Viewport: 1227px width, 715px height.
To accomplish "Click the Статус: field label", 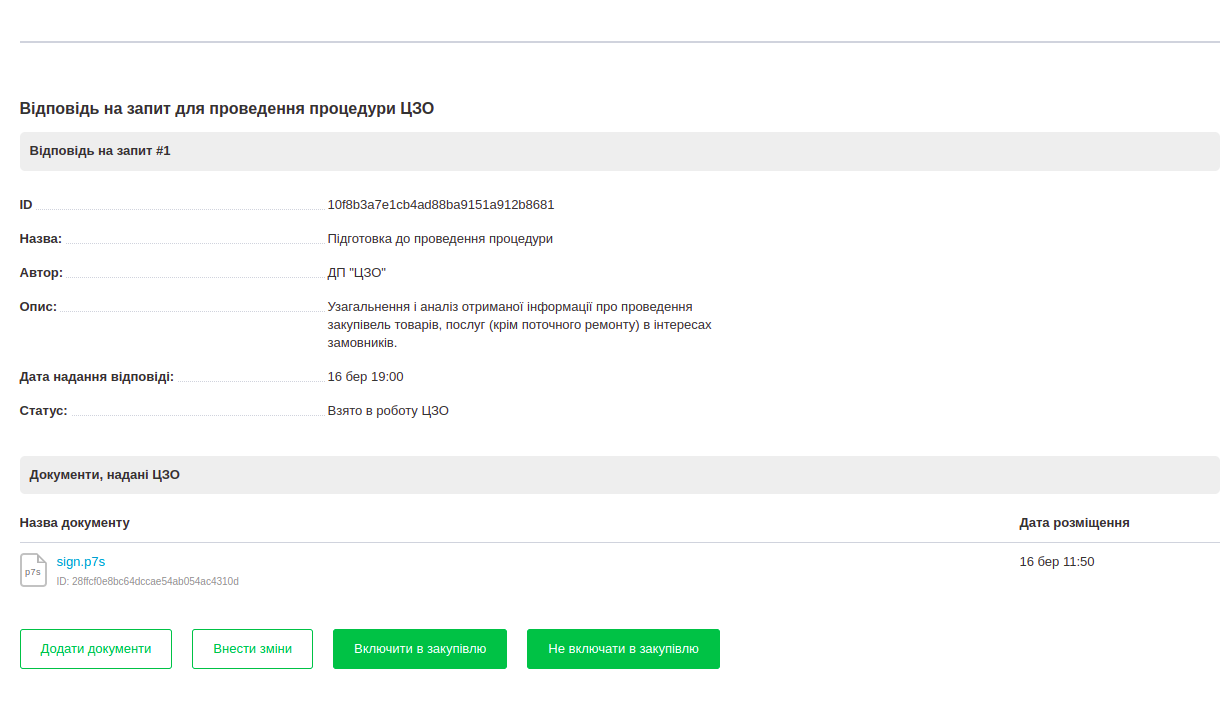I will click(44, 411).
